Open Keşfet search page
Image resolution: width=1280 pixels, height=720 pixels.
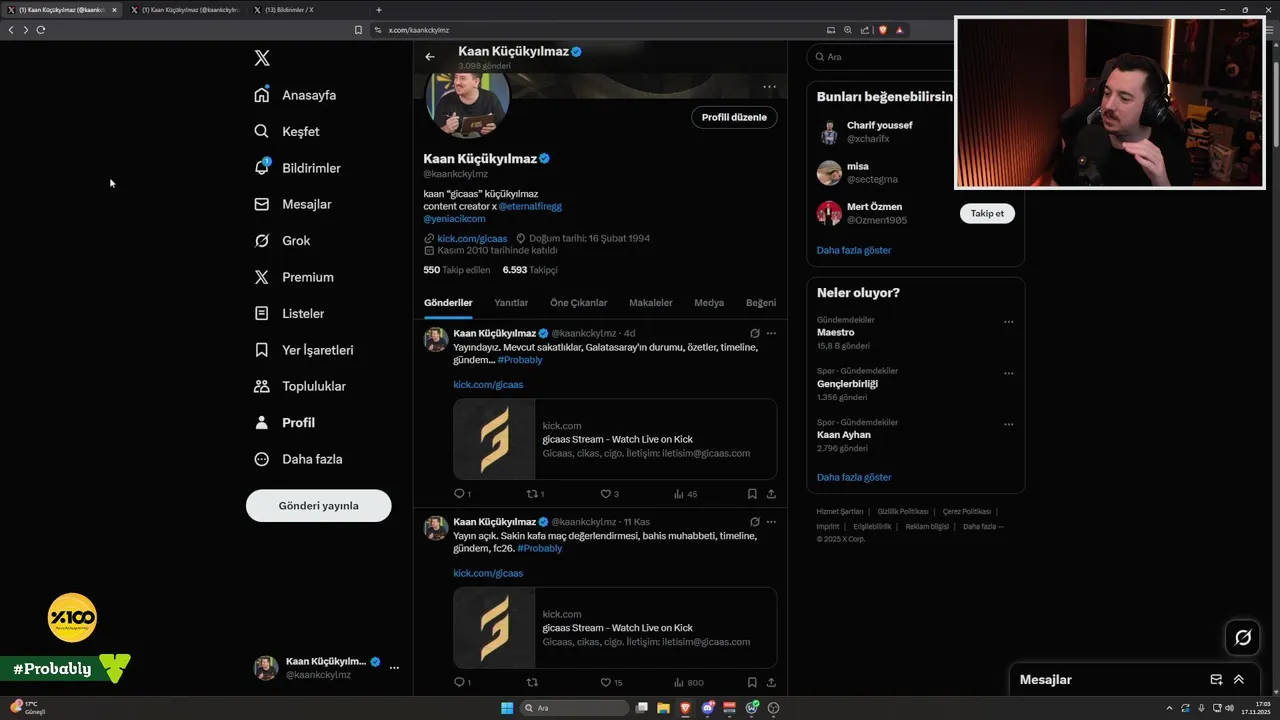[287, 131]
